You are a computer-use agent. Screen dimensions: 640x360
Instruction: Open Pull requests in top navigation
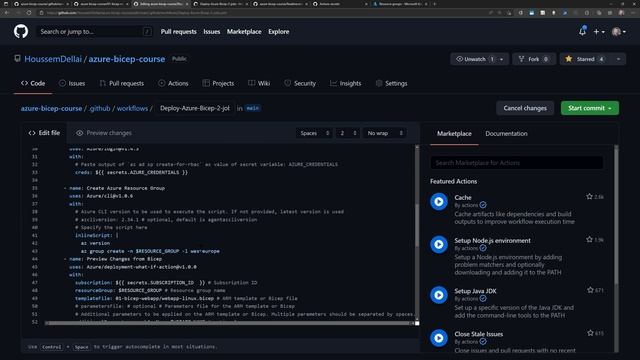(178, 31)
